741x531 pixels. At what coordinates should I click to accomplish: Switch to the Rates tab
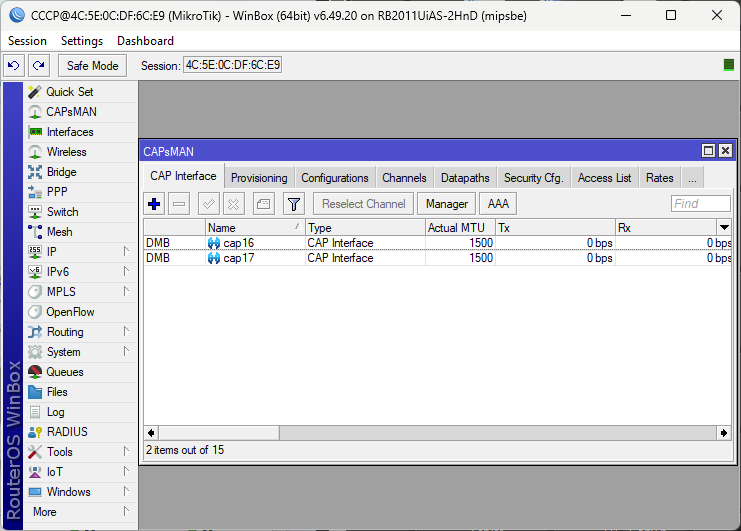[660, 178]
